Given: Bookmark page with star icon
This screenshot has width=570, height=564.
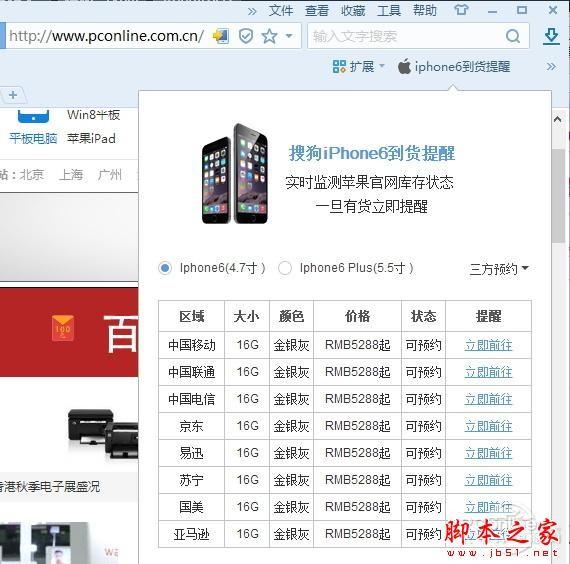Looking at the screenshot, I should (x=269, y=36).
